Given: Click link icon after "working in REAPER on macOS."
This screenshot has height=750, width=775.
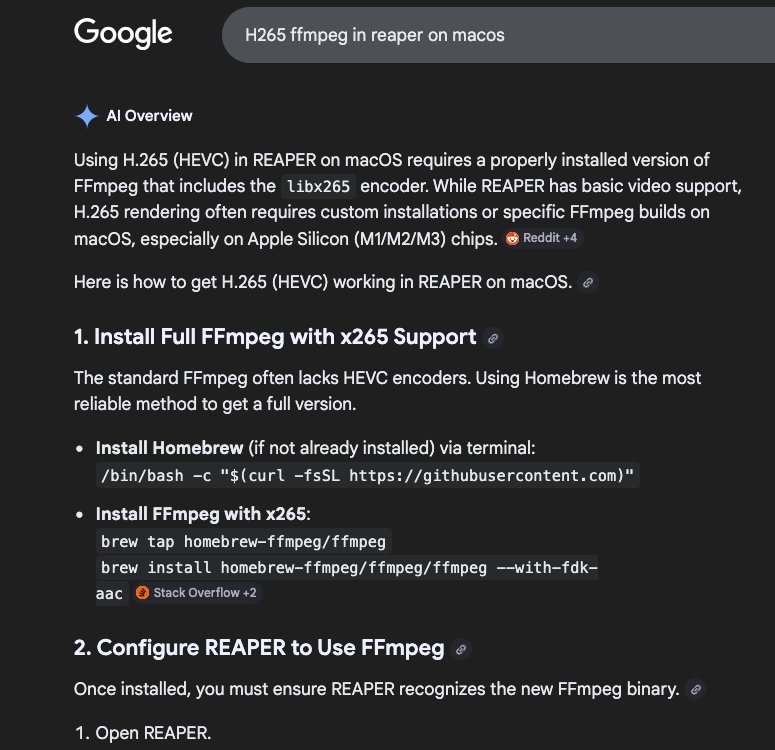Looking at the screenshot, I should click(x=588, y=283).
